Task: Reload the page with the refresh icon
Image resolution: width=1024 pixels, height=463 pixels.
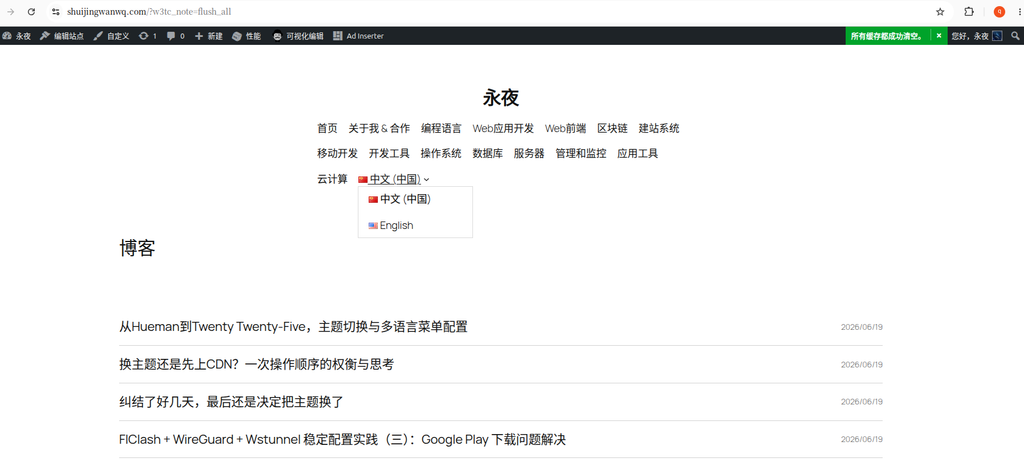Action: click(x=31, y=12)
